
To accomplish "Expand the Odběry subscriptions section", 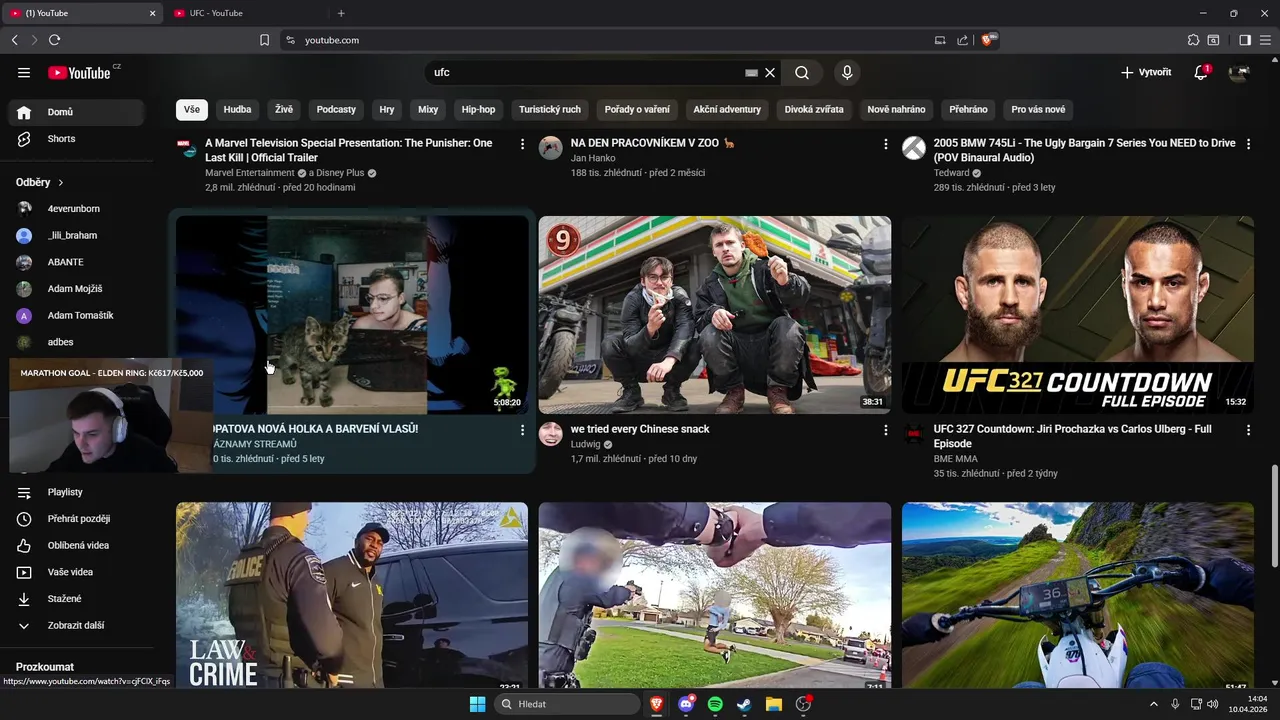I will coord(40,182).
